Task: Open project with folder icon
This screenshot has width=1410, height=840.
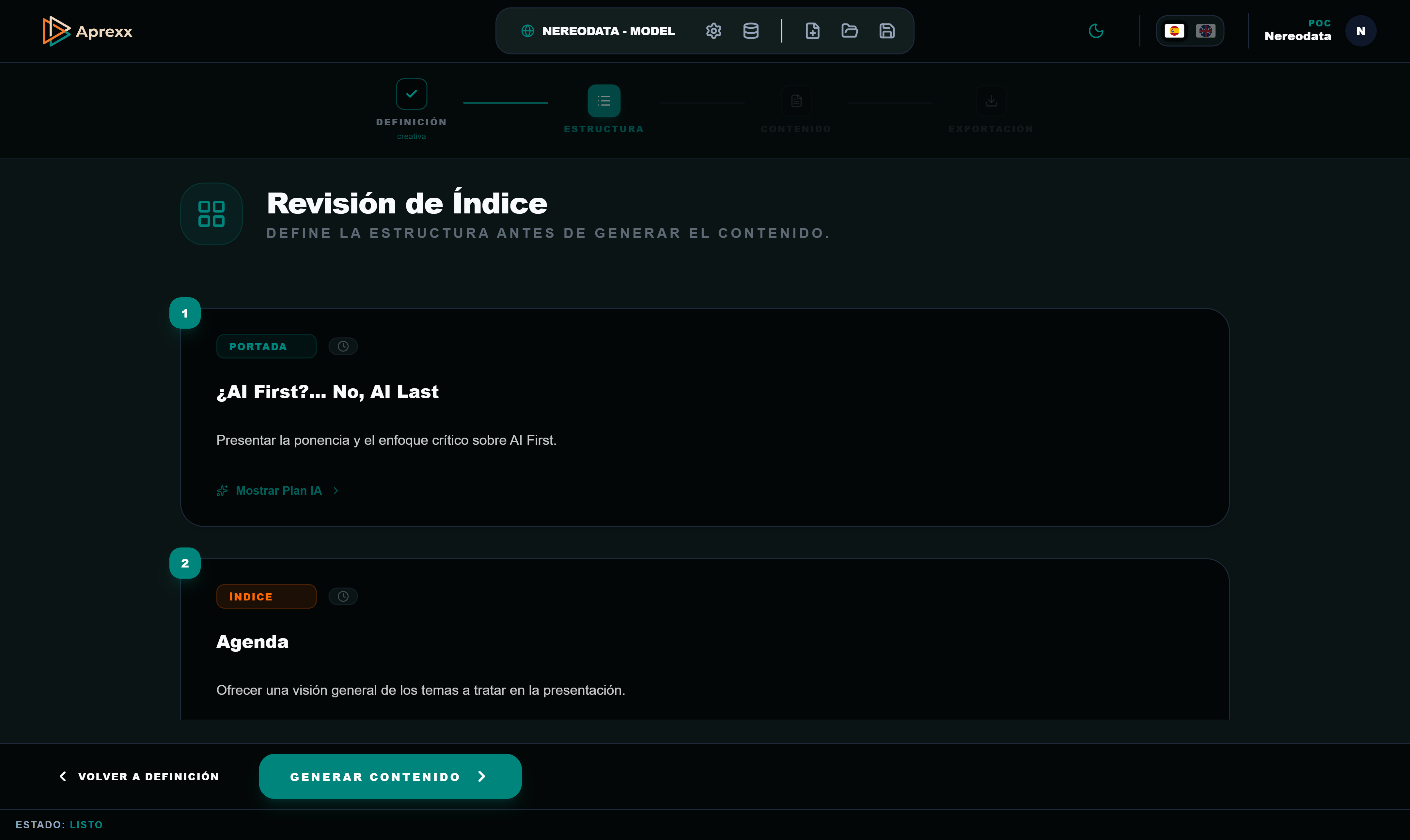Action: point(849,31)
